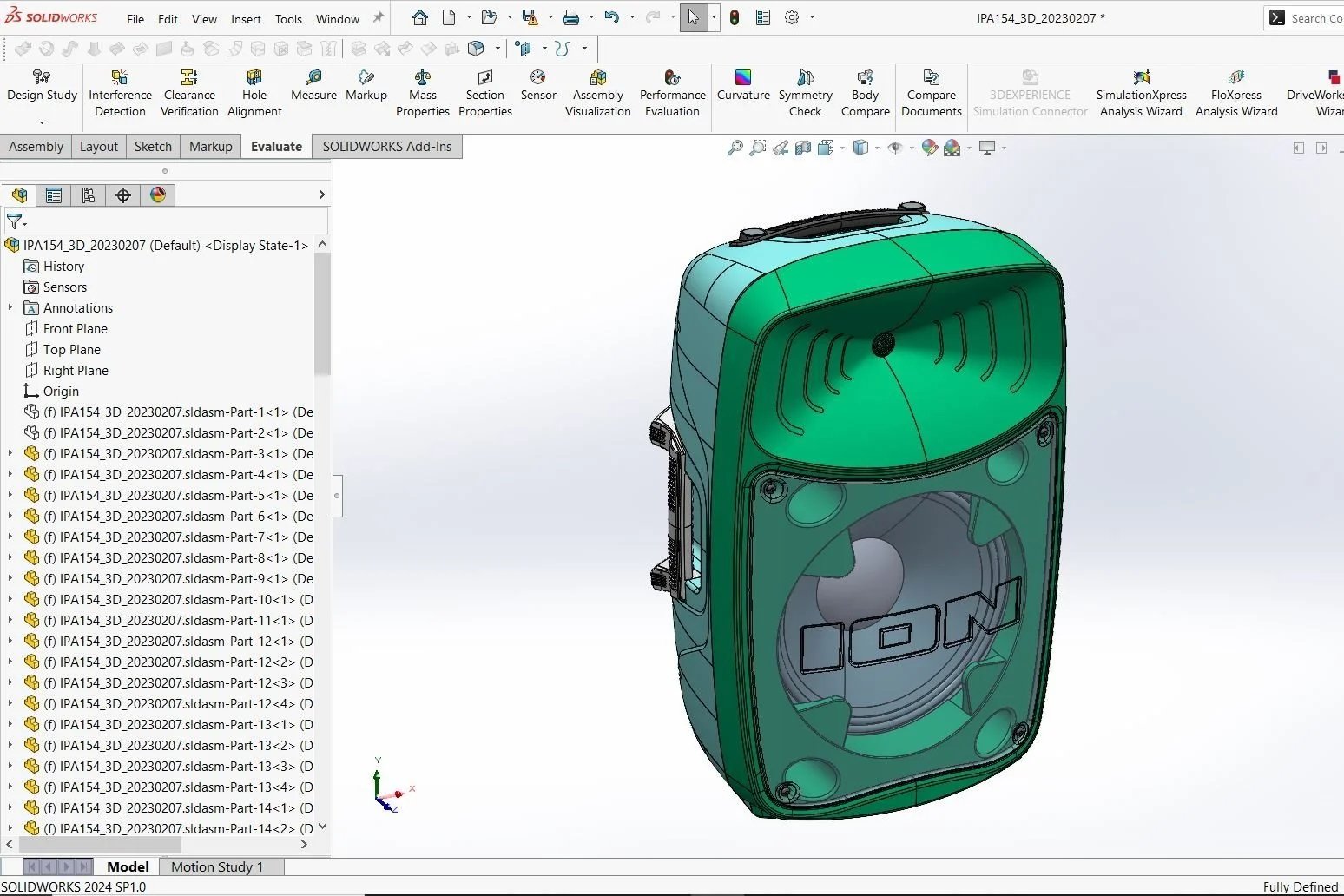The height and width of the screenshot is (896, 1344).
Task: Expand Part-7<1> component node
Action: tap(10, 537)
